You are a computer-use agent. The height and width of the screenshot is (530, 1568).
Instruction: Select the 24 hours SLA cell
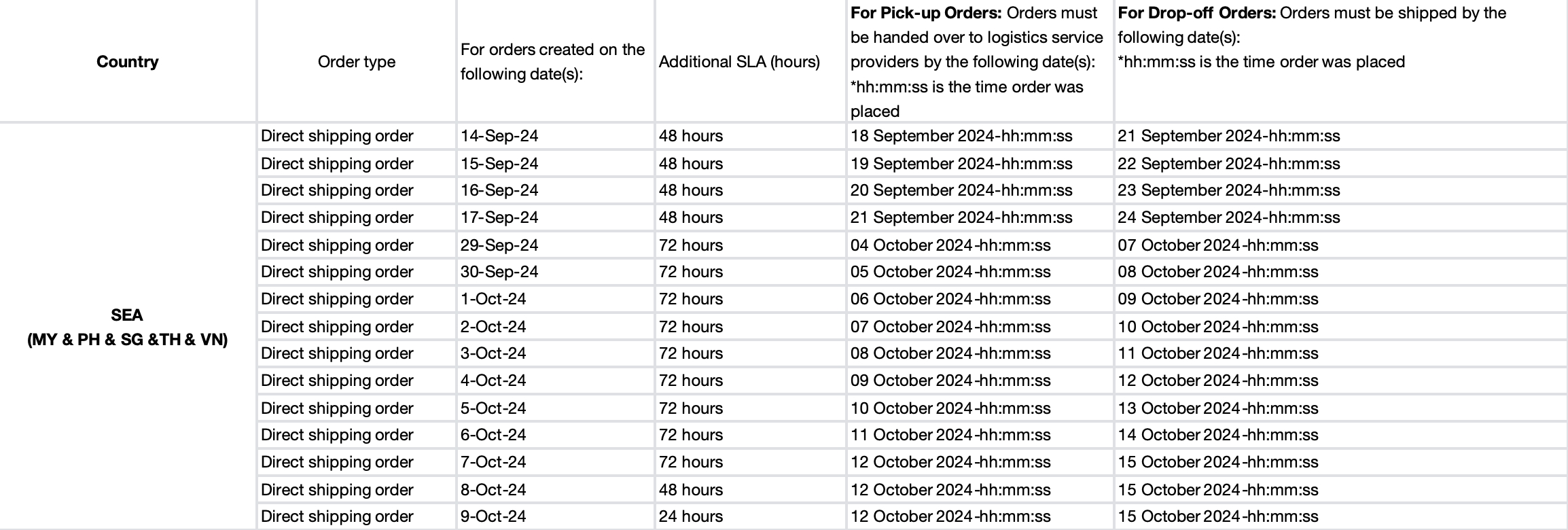[690, 516]
